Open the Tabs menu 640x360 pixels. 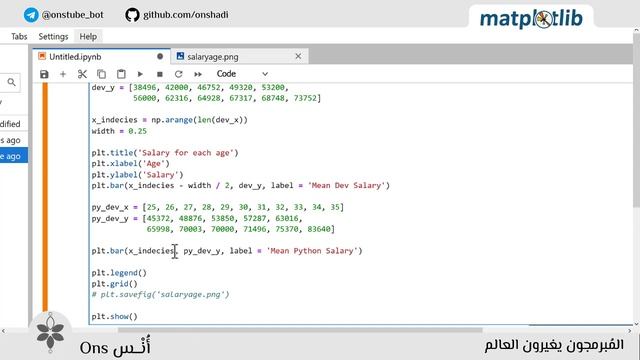pyautogui.click(x=19, y=37)
